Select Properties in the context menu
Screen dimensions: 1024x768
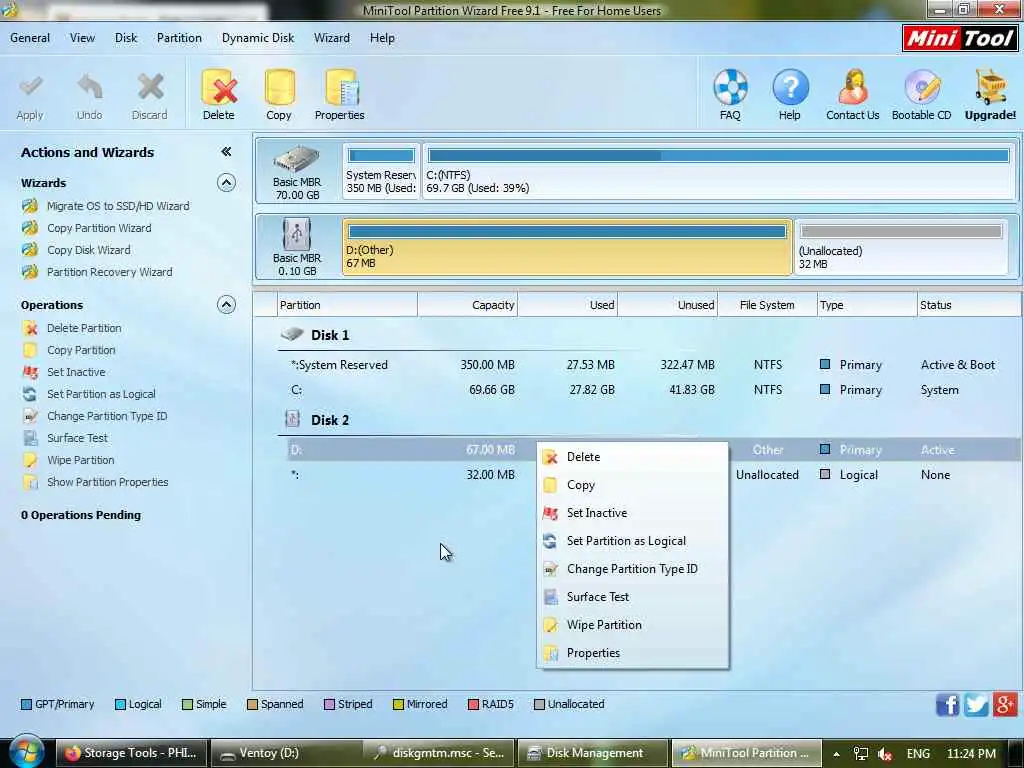[x=632, y=653]
